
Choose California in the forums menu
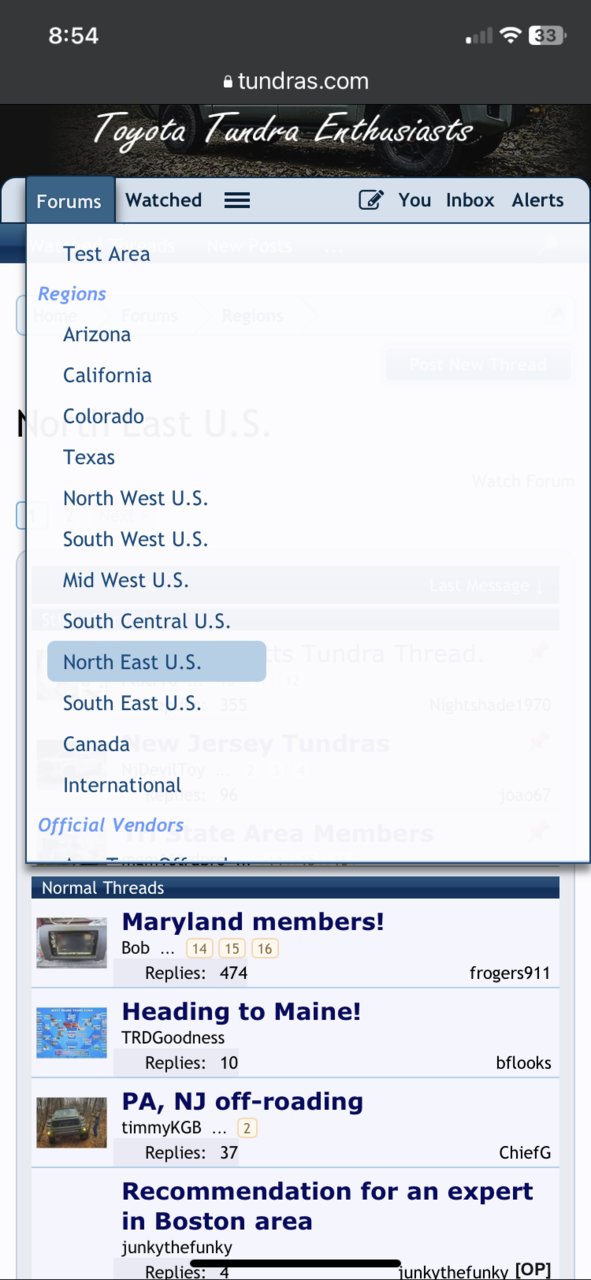tap(107, 375)
